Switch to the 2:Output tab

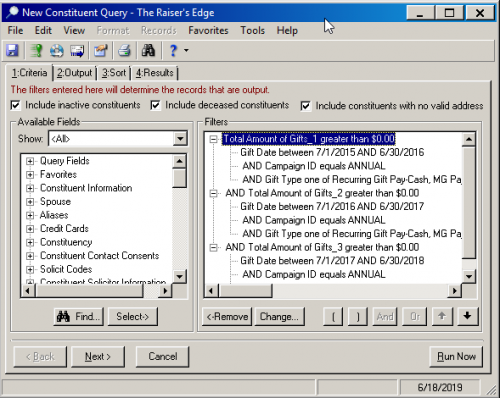[x=74, y=73]
